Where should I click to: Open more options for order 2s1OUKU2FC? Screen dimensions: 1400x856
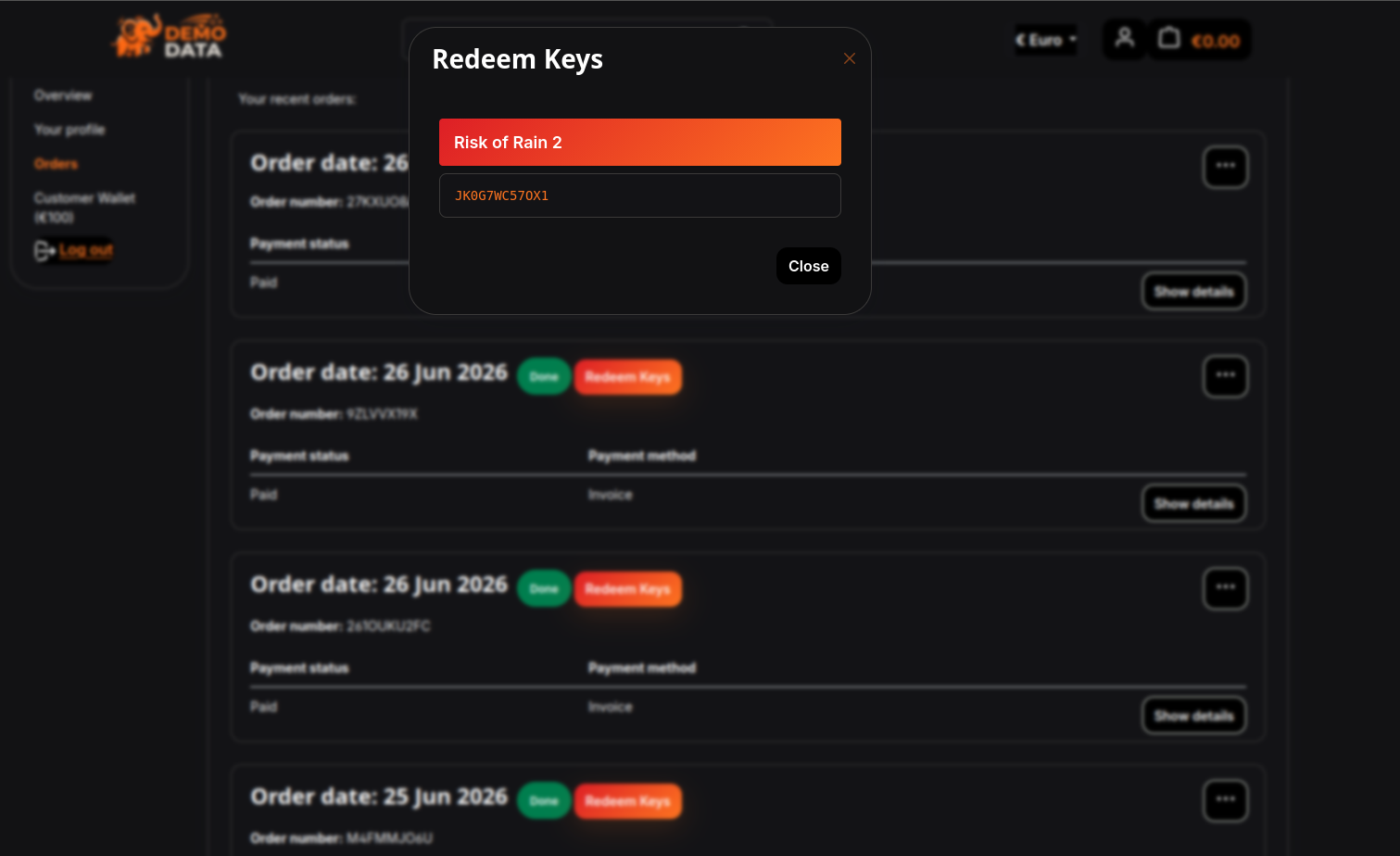(x=1226, y=588)
